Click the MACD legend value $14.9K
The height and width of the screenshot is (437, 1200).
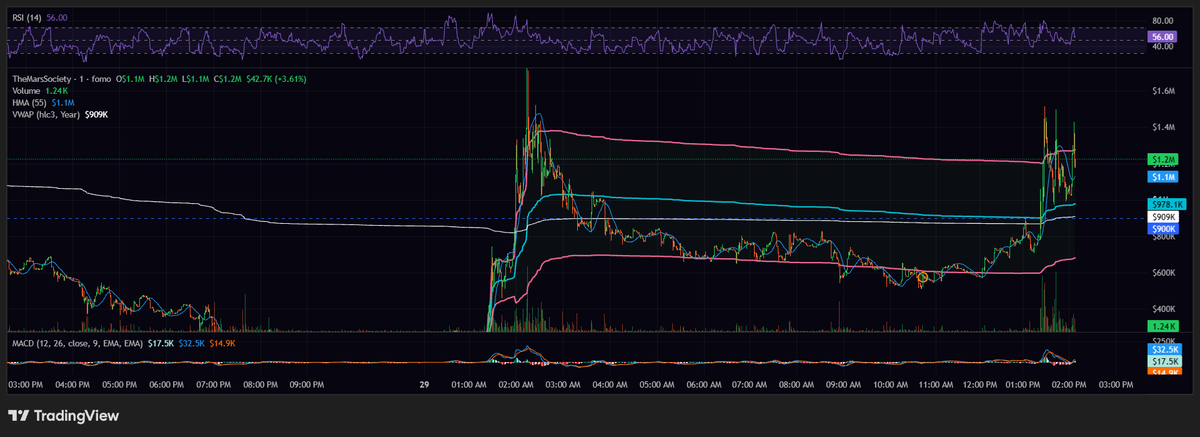pyautogui.click(x=223, y=343)
